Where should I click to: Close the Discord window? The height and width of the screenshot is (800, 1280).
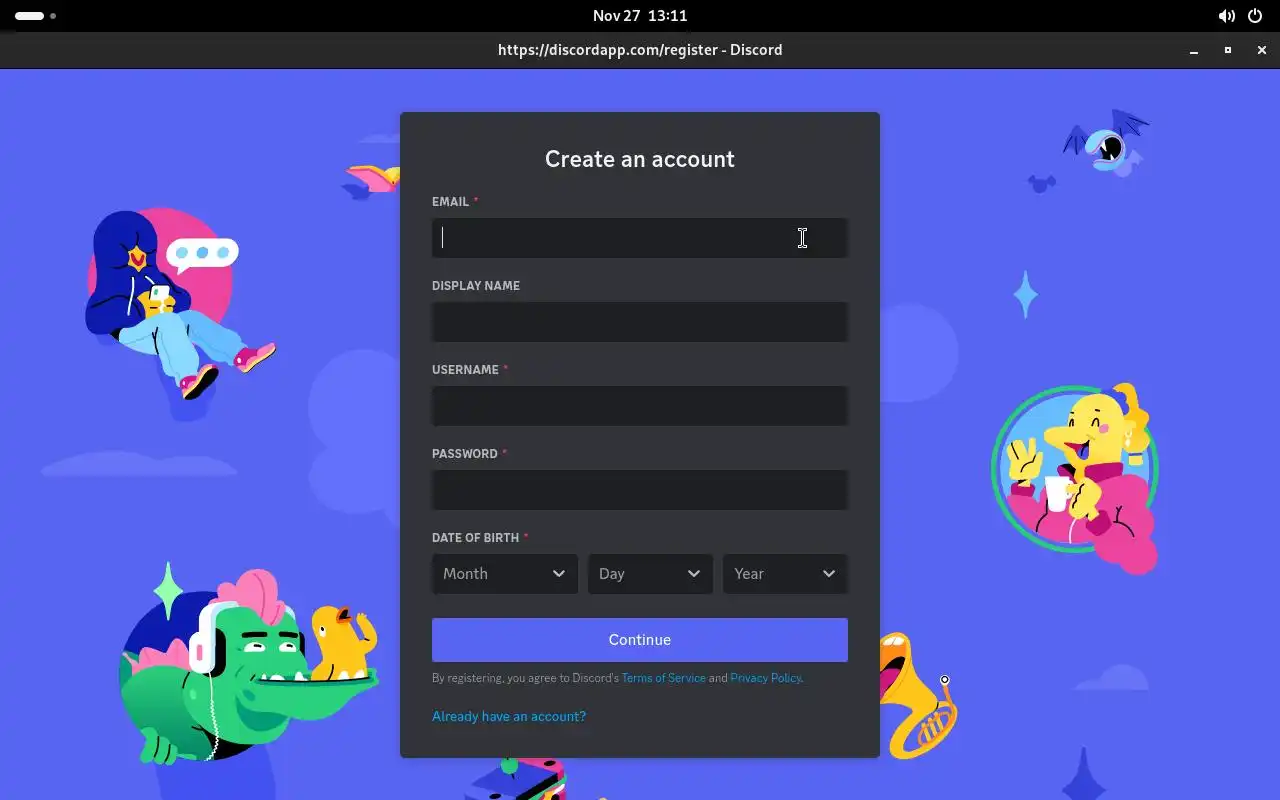(x=1262, y=50)
